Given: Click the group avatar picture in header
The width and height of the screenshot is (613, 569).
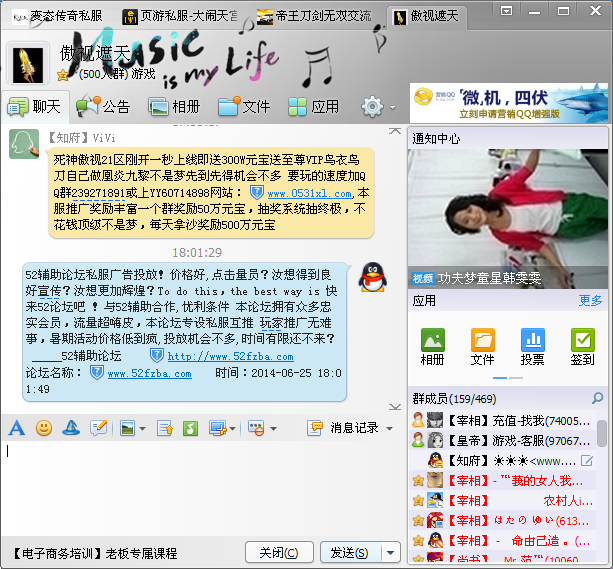Looking at the screenshot, I should [x=28, y=64].
